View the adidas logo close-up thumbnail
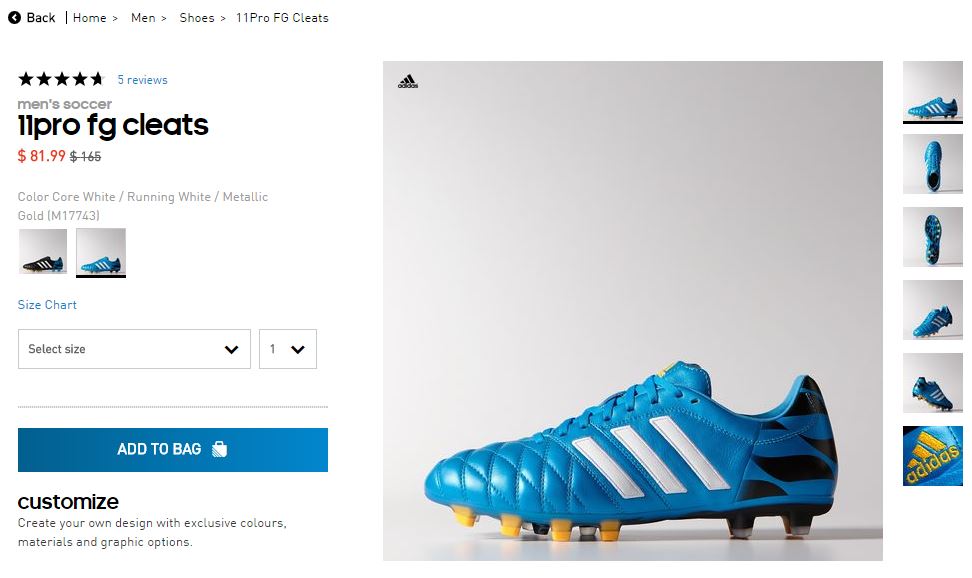This screenshot has height=578, width=972. (x=932, y=456)
